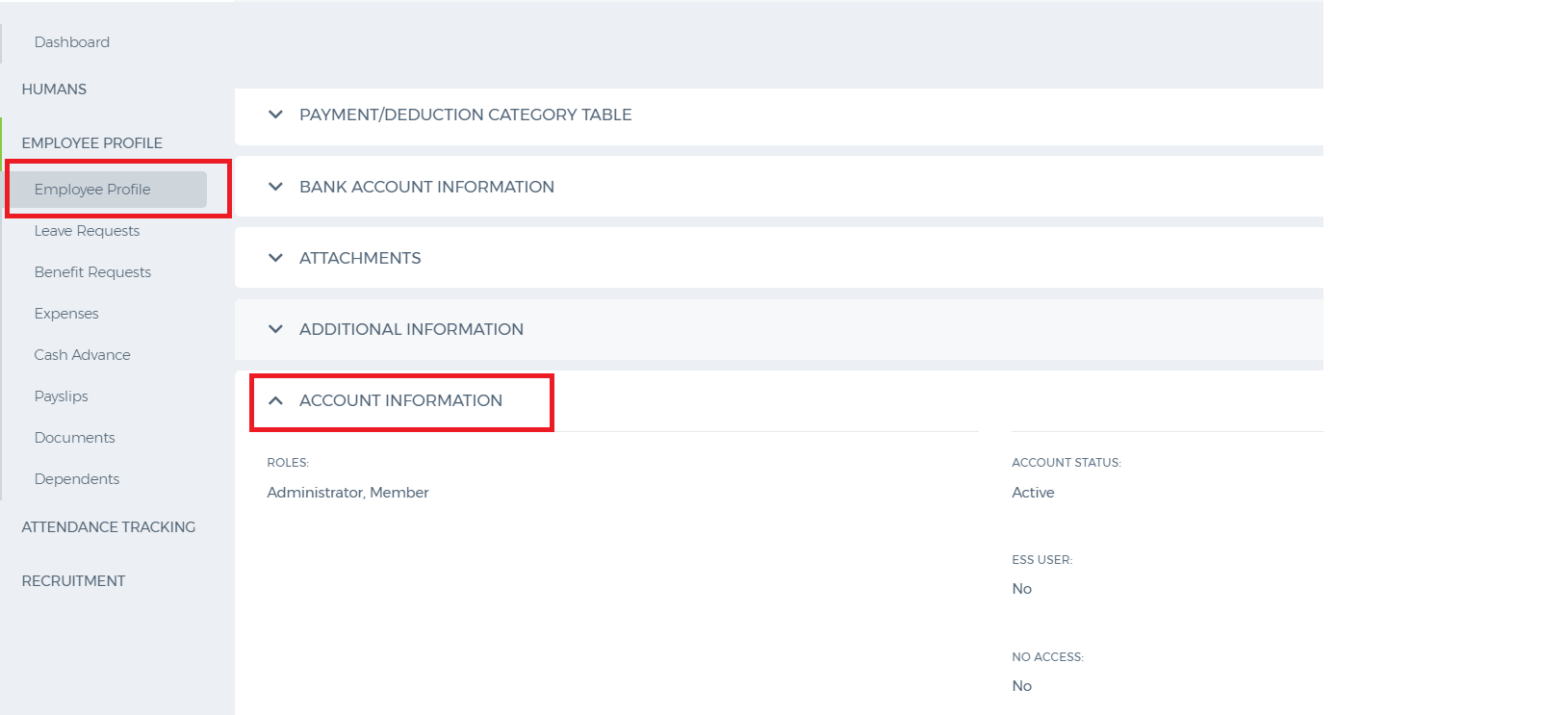Image resolution: width=1568 pixels, height=715 pixels.
Task: Open the Dashboard menu item
Action: click(72, 42)
